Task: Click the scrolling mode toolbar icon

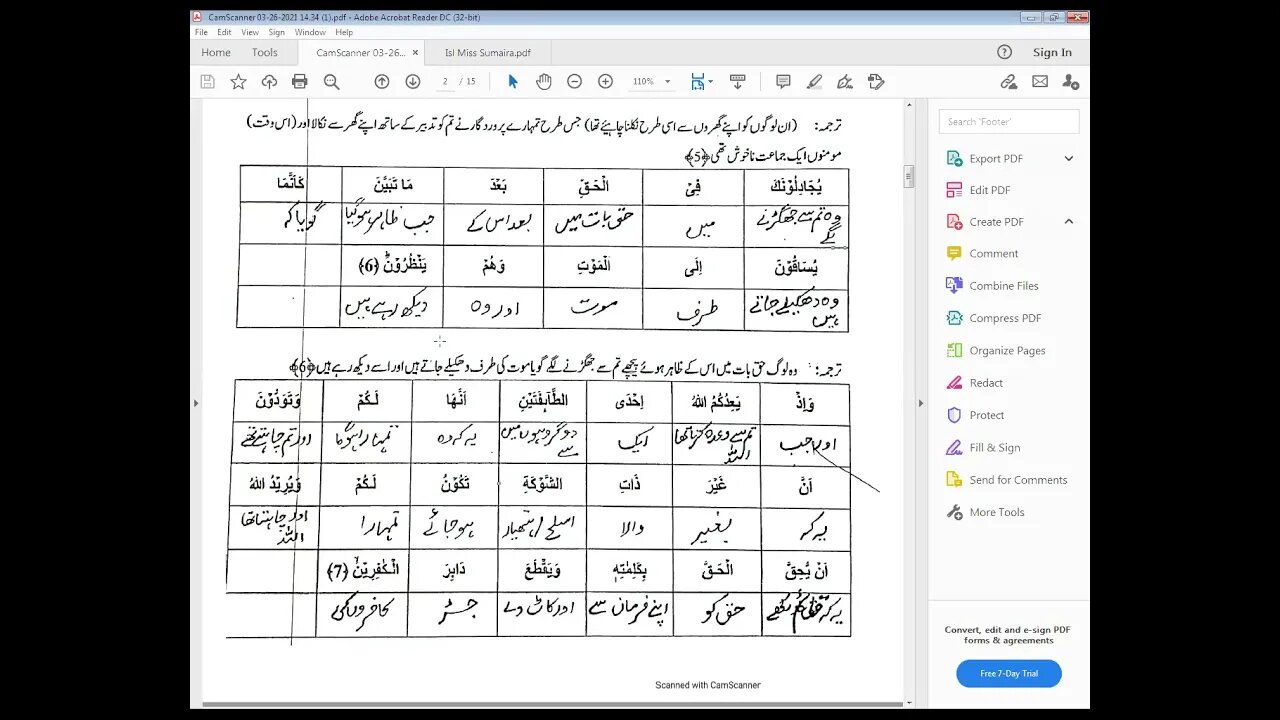Action: (737, 82)
